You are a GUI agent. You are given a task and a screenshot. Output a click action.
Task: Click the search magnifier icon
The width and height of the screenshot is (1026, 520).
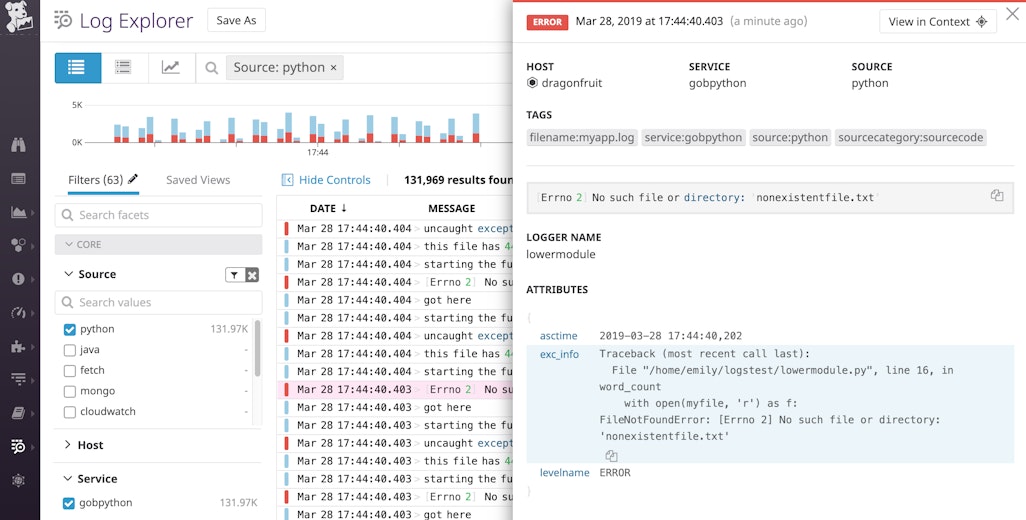coord(211,68)
